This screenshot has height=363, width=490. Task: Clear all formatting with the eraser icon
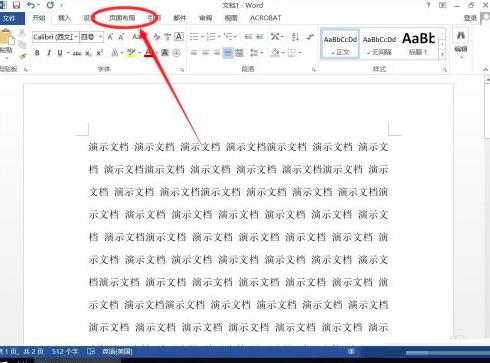[x=157, y=37]
